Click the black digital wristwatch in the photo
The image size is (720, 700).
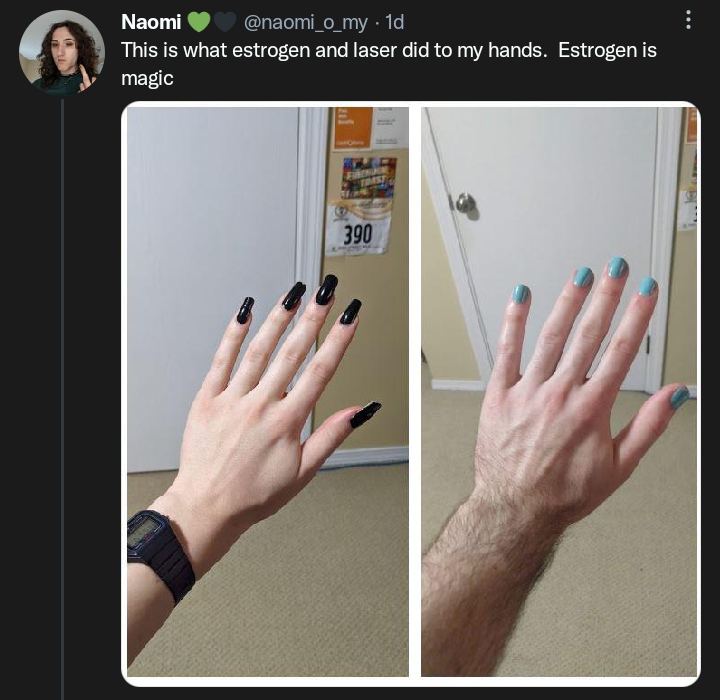pyautogui.click(x=160, y=553)
